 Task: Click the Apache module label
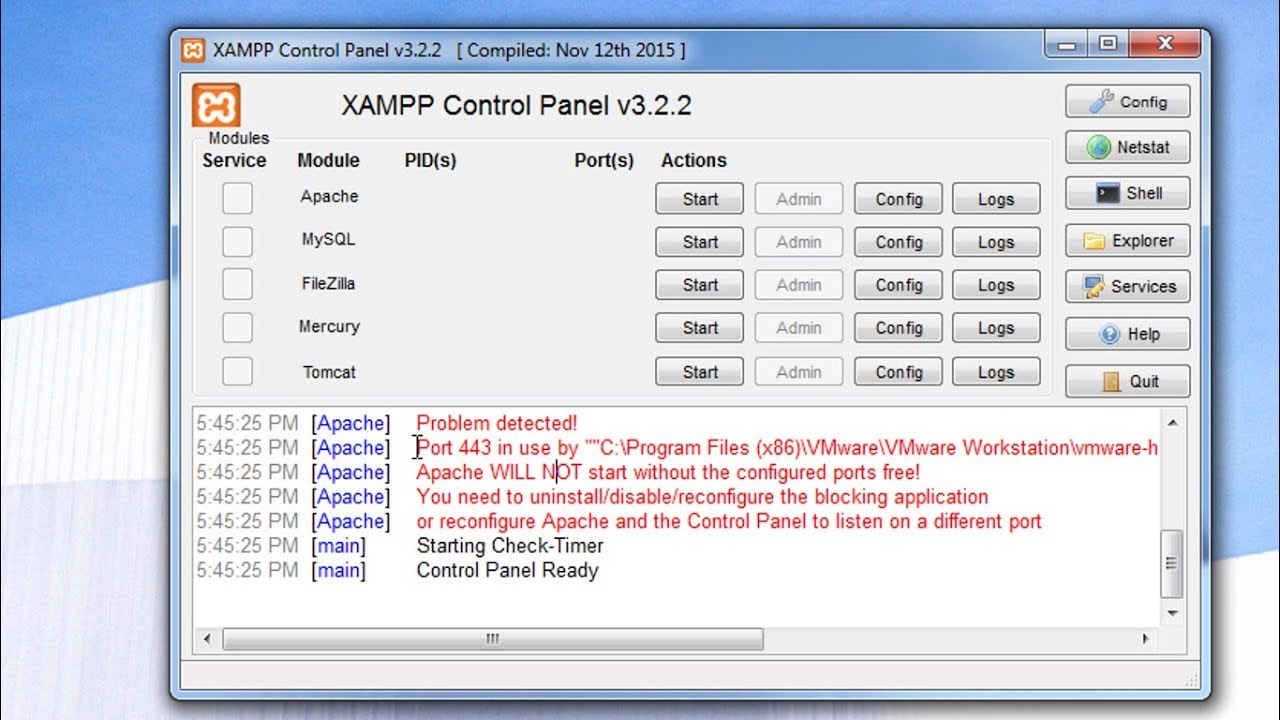point(329,197)
